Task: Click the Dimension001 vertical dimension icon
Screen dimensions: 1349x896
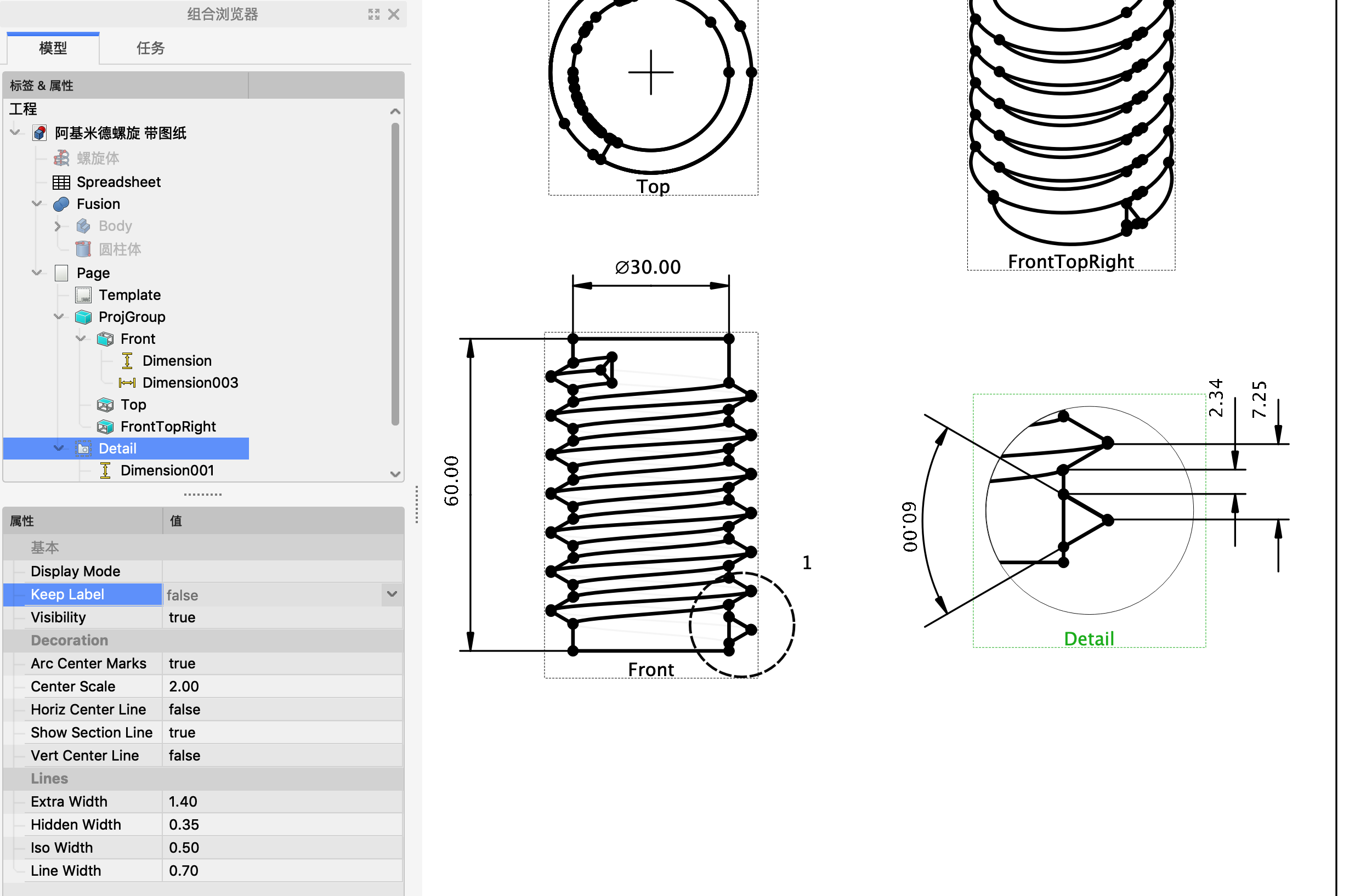Action: point(105,471)
